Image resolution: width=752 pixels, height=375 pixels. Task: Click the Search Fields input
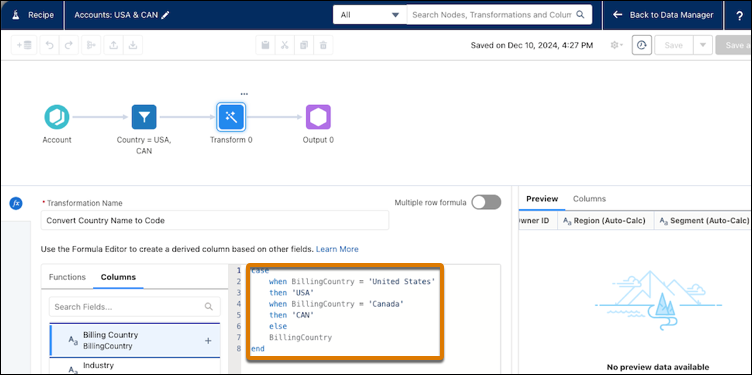(135, 306)
